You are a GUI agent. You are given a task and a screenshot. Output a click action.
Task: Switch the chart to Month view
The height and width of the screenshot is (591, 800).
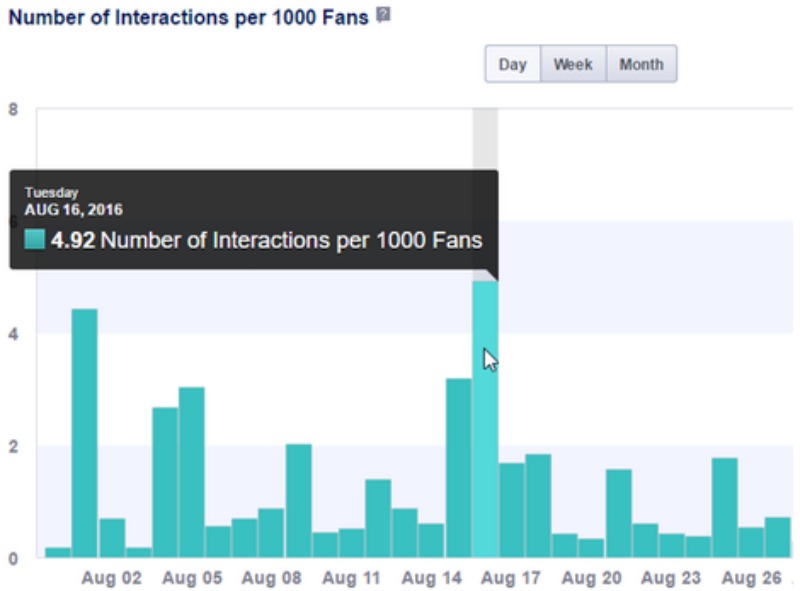tap(641, 64)
